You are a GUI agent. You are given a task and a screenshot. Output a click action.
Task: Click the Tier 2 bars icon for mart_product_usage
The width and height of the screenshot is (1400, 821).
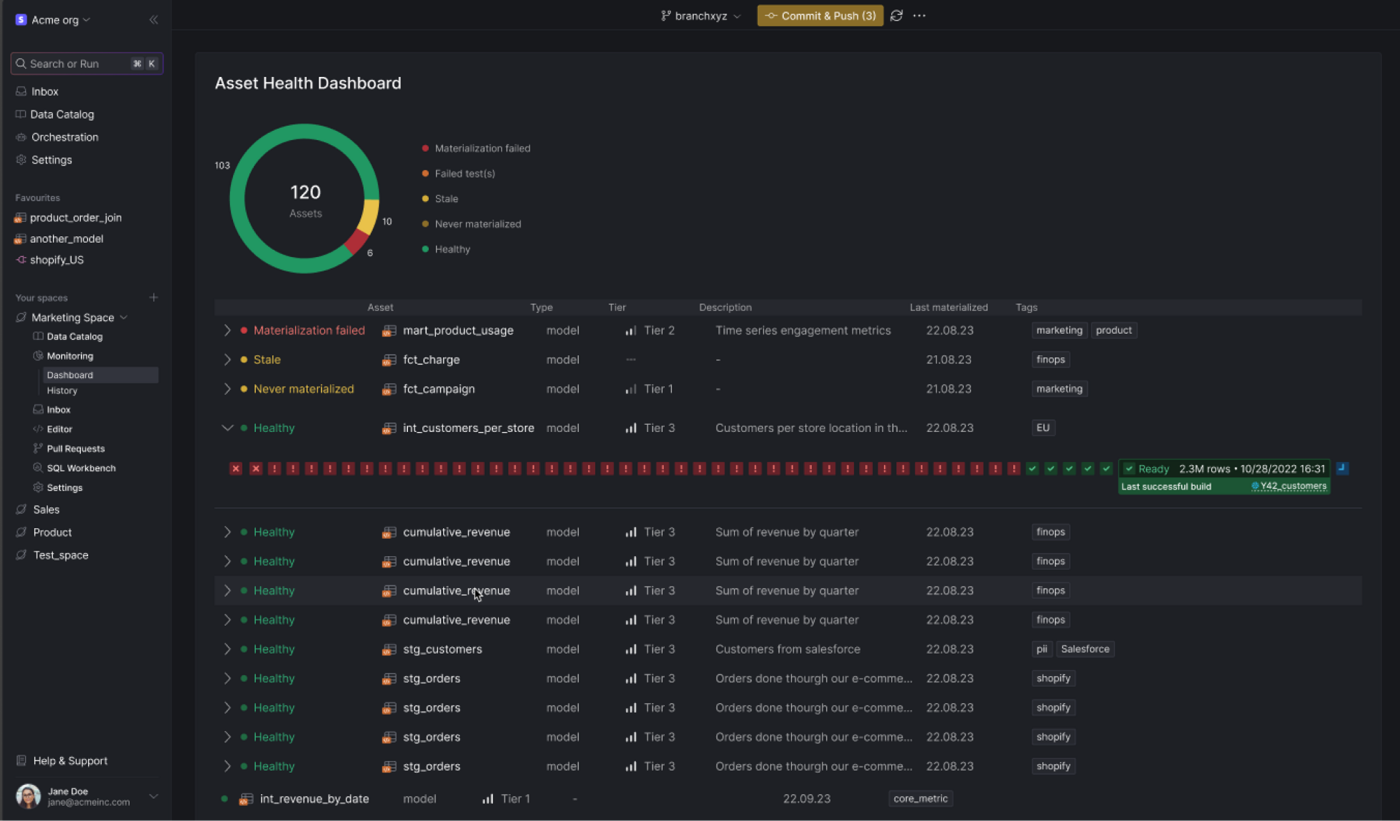point(630,330)
